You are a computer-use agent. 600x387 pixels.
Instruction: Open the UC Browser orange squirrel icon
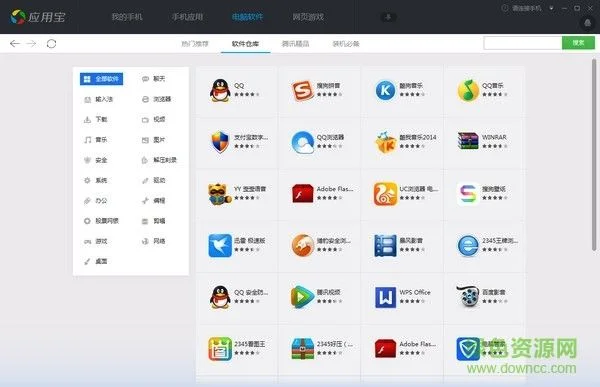(385, 194)
